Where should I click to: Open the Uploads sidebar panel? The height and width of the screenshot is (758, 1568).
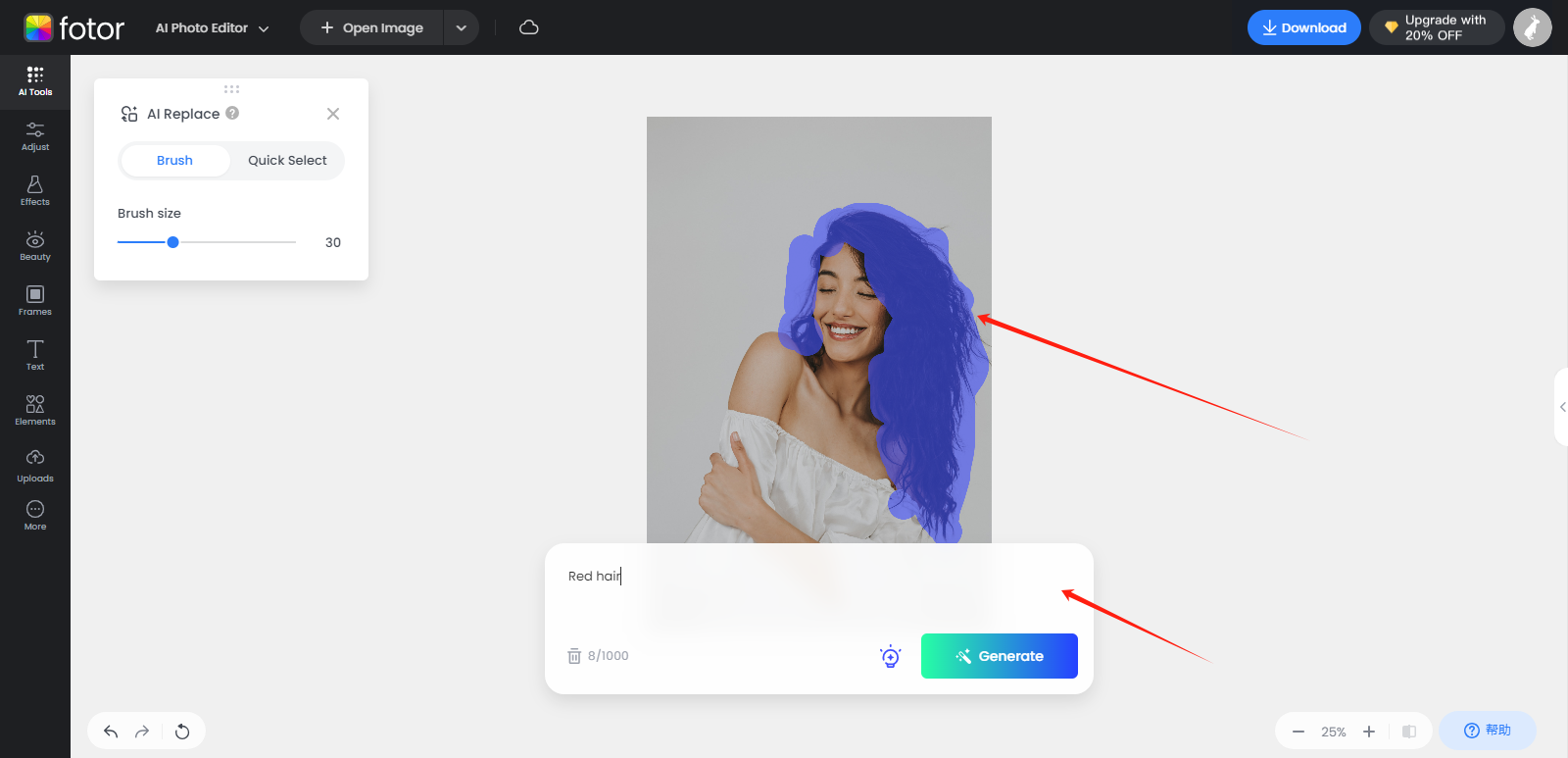point(35,466)
